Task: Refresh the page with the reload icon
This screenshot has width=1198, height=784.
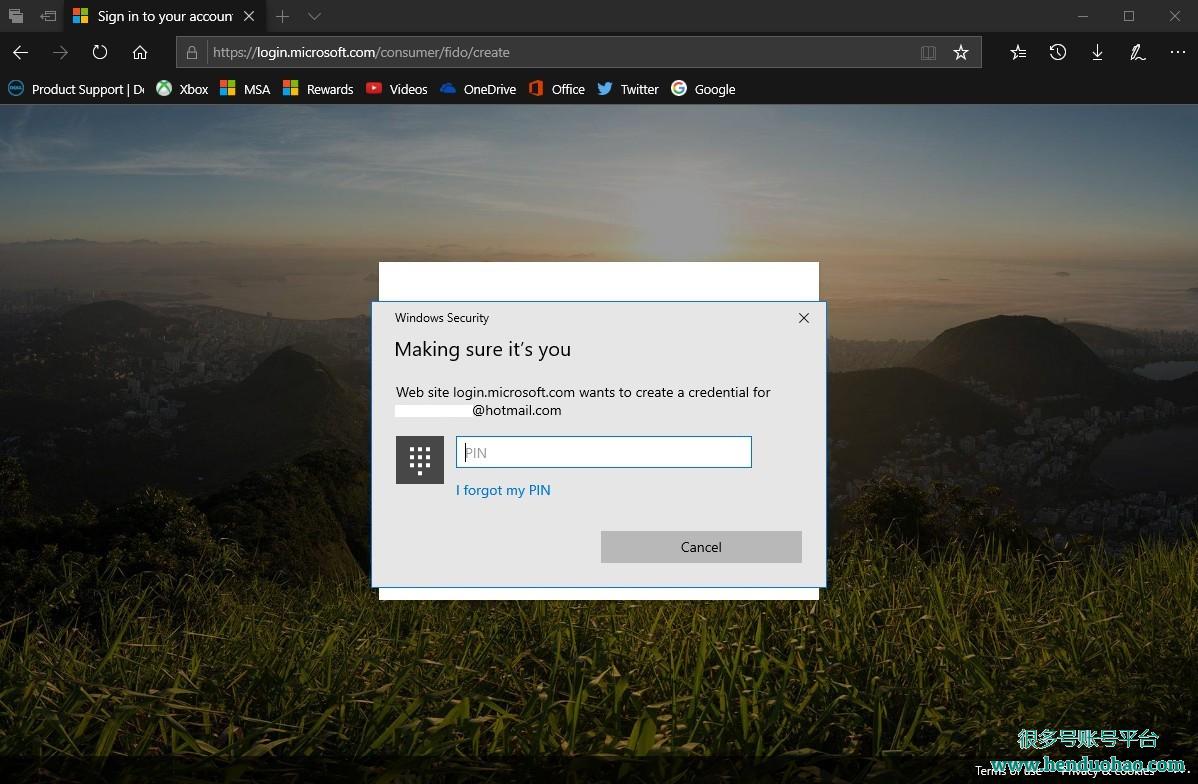Action: pyautogui.click(x=100, y=53)
